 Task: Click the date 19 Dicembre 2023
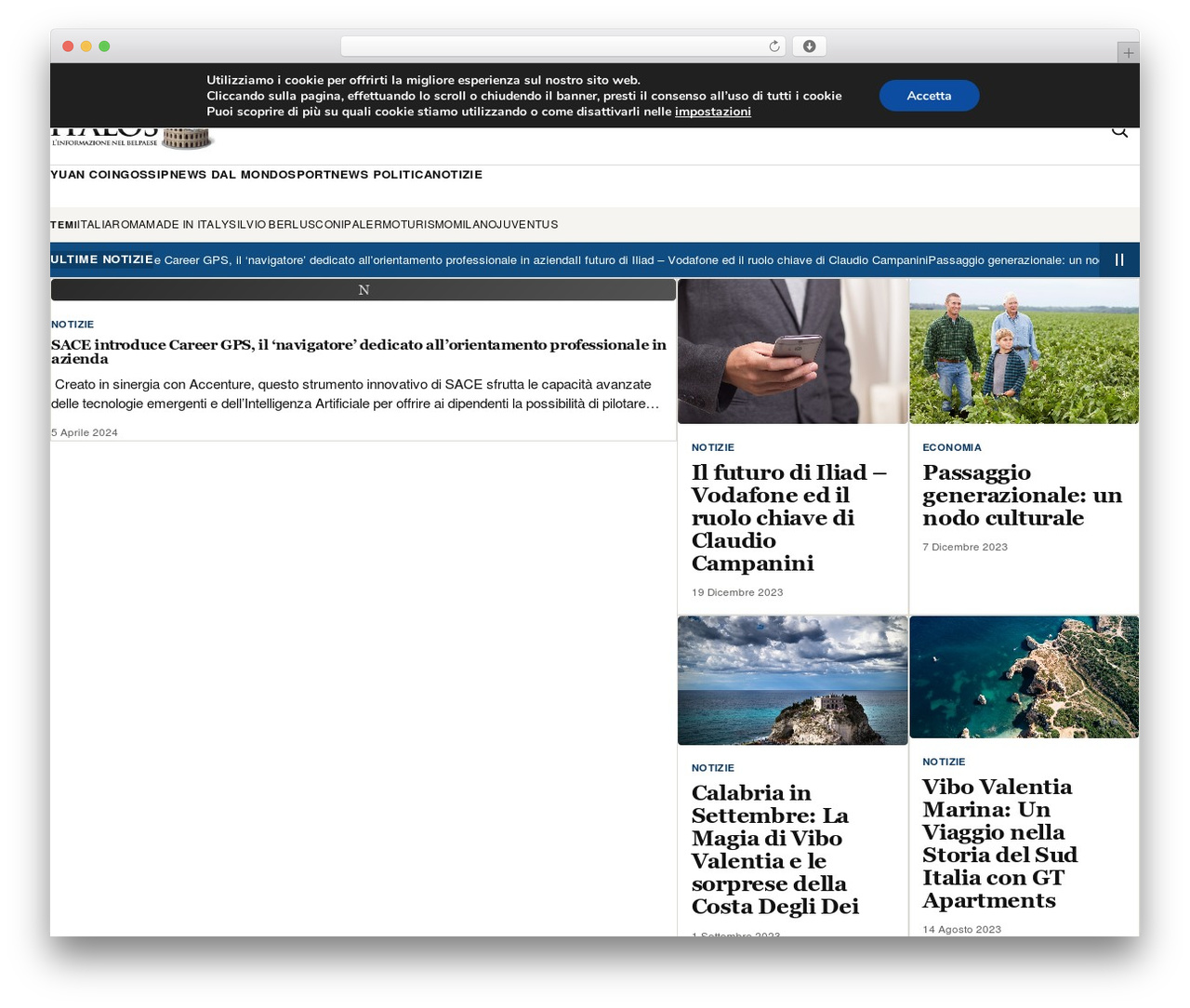737,592
